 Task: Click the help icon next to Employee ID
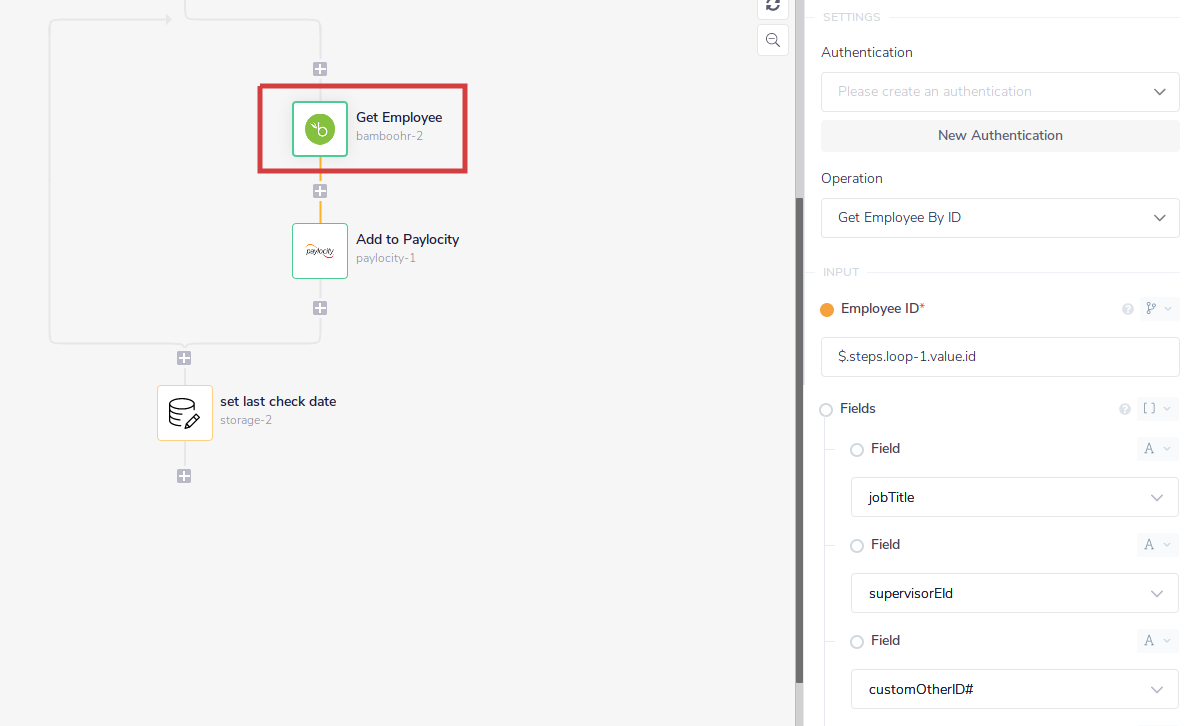click(x=1128, y=309)
